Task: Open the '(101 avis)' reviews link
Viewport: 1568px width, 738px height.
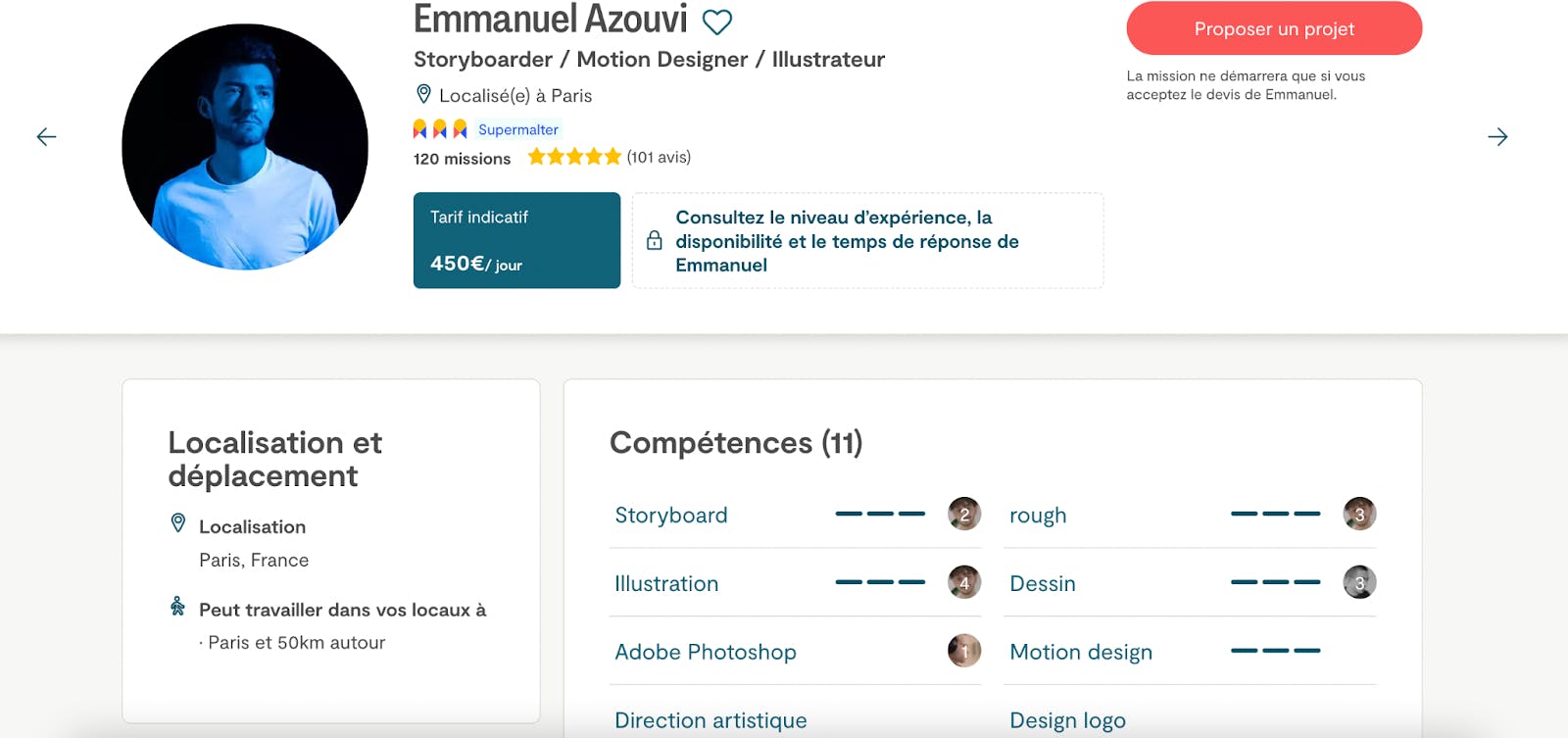Action: [658, 157]
